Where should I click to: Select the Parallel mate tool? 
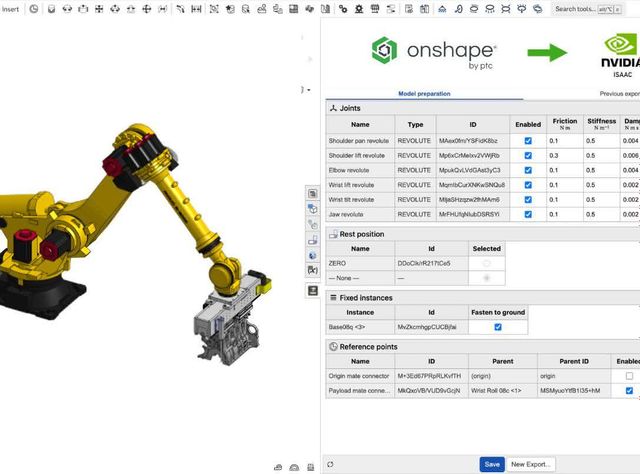coord(162,9)
